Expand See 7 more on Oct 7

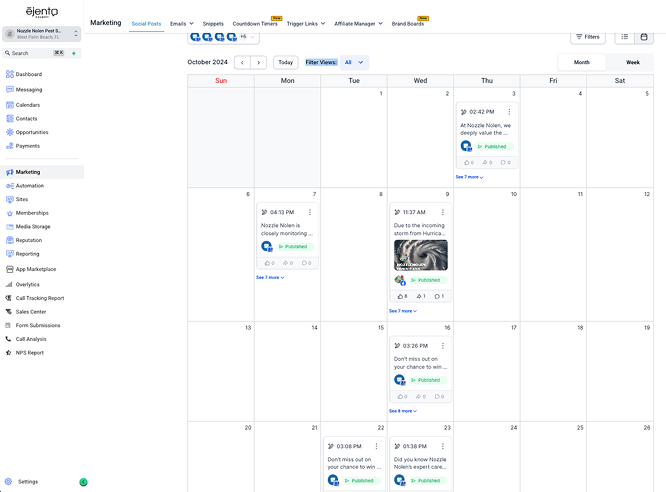pos(270,277)
